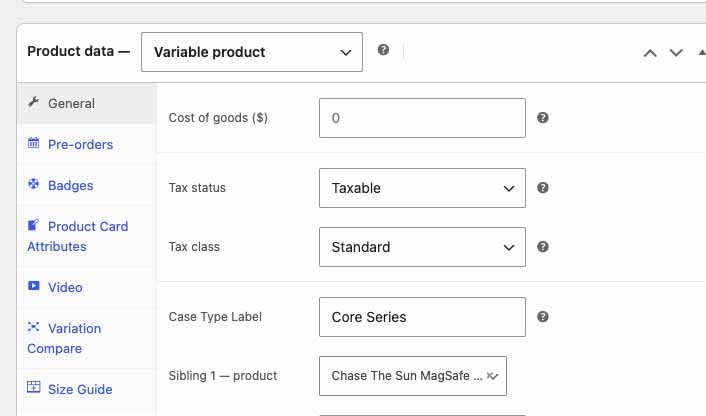Open the Tax class dropdown
Screen dimensions: 706x416
tap(422, 247)
